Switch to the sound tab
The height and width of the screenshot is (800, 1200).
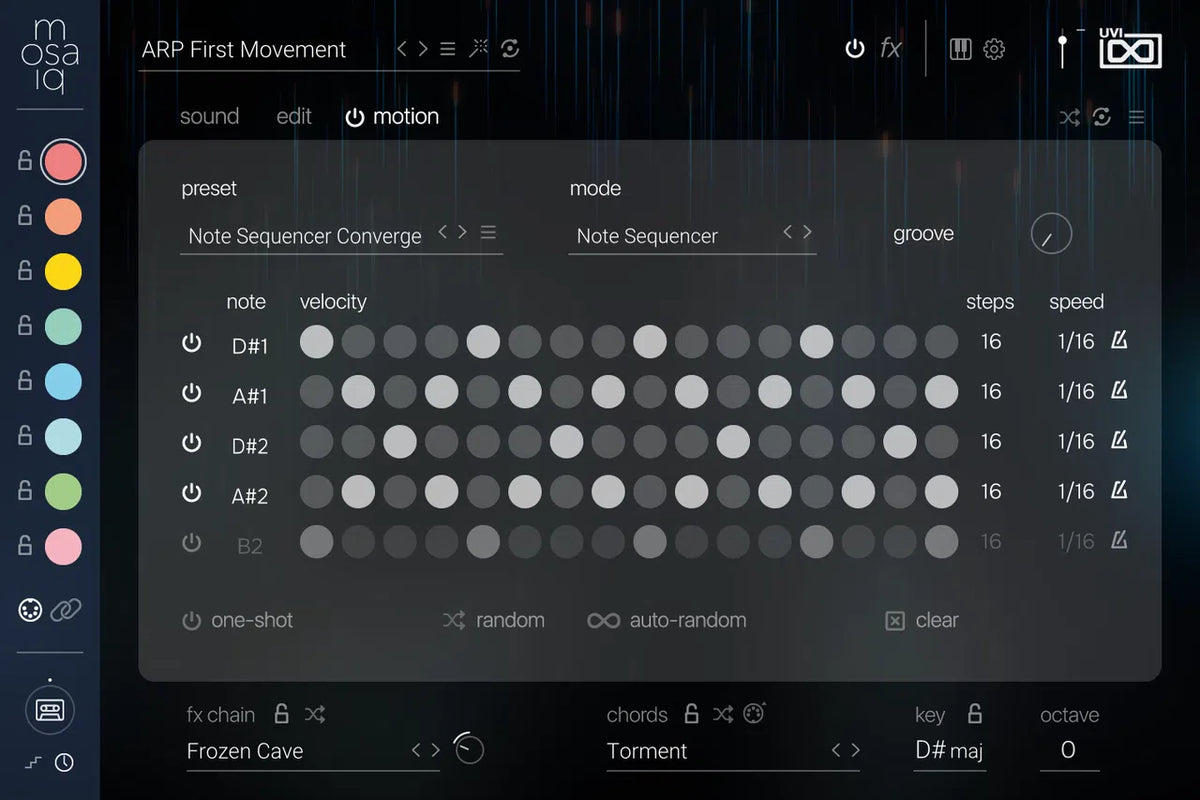pyautogui.click(x=209, y=117)
